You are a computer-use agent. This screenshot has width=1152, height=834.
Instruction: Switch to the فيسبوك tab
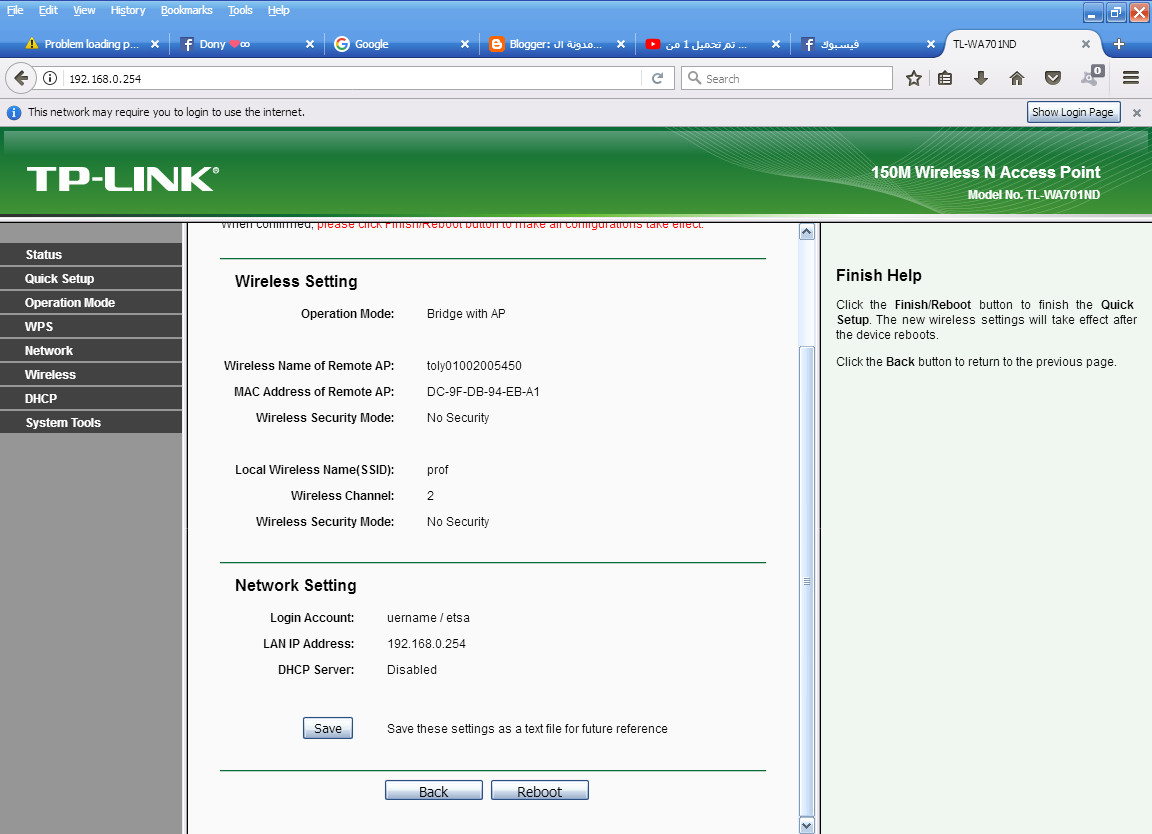point(866,44)
